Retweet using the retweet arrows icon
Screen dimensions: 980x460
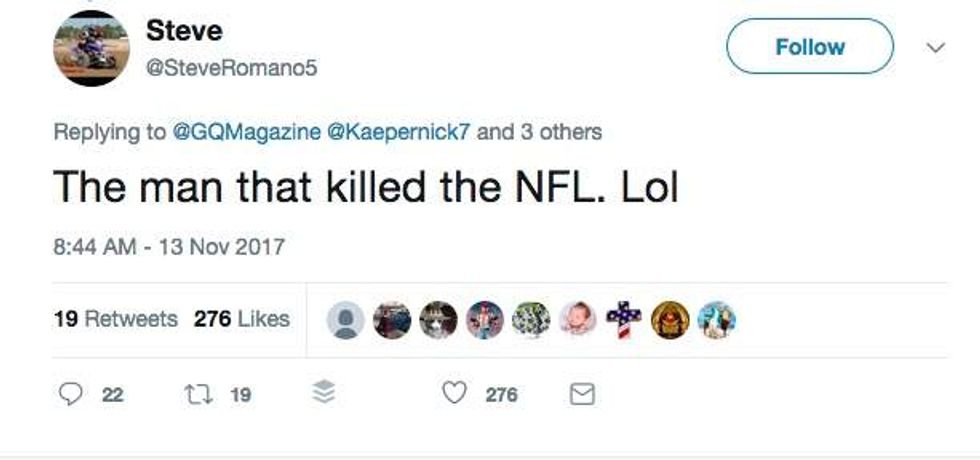coord(194,395)
